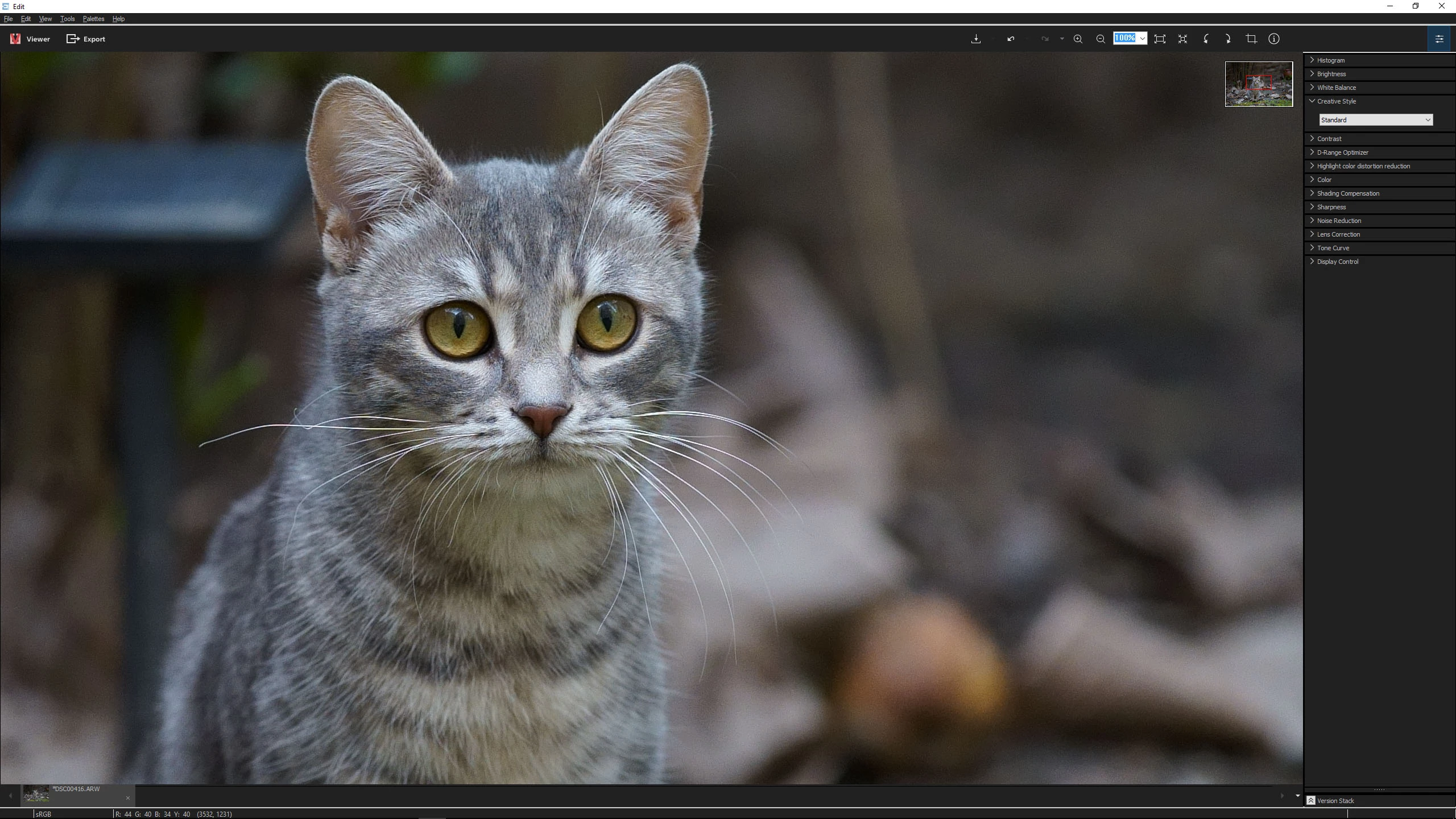
Task: Switch to the Viewer button
Action: point(31,39)
